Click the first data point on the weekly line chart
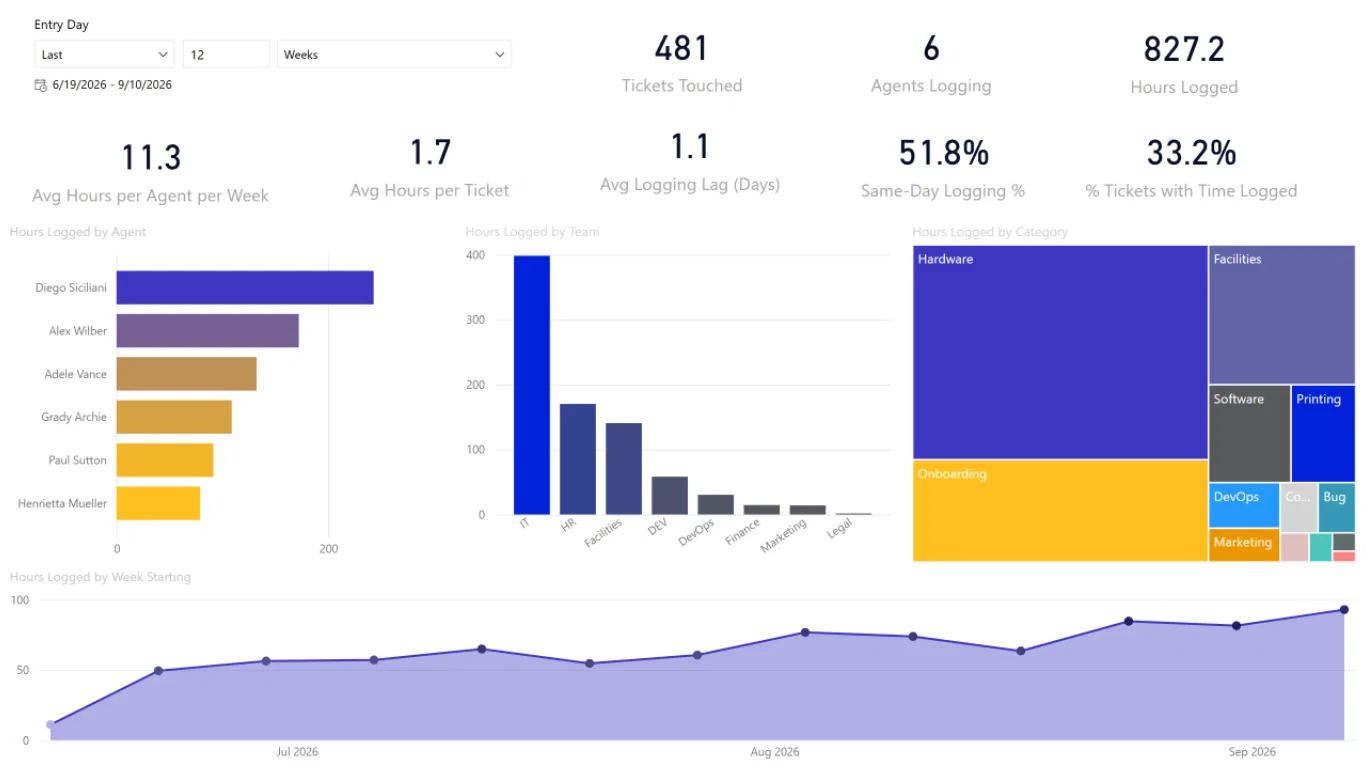The width and height of the screenshot is (1368, 768). (51, 725)
